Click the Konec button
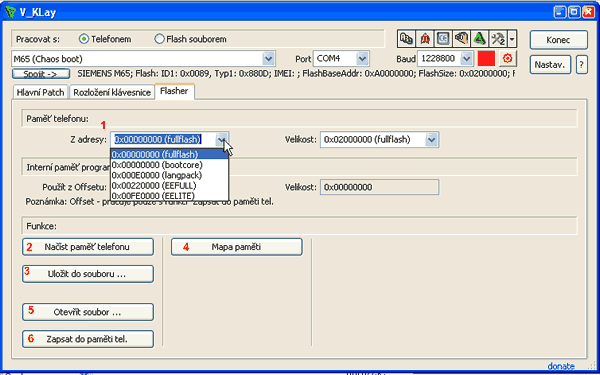The width and height of the screenshot is (600, 375). point(559,40)
